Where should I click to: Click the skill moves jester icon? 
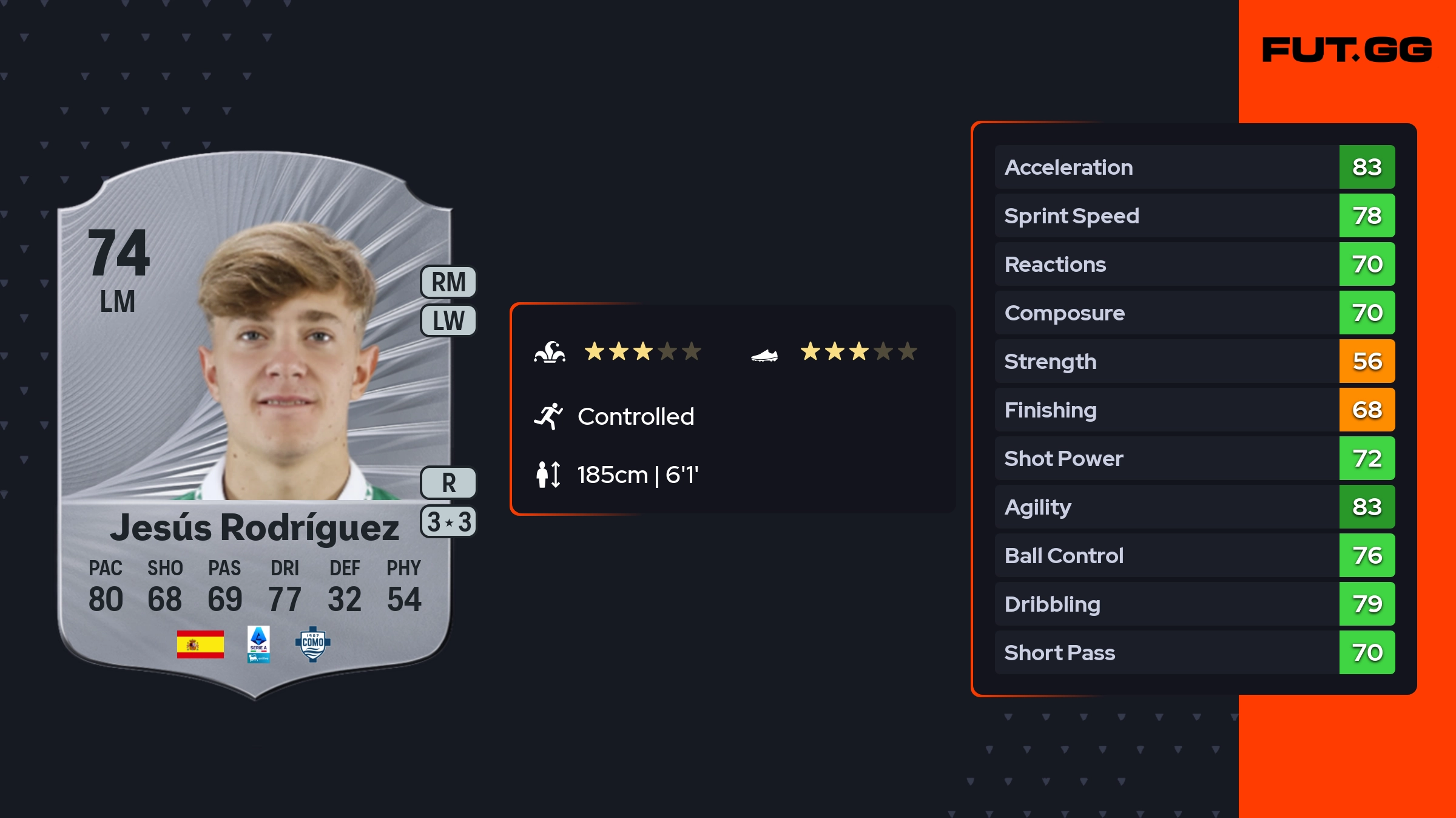(550, 352)
